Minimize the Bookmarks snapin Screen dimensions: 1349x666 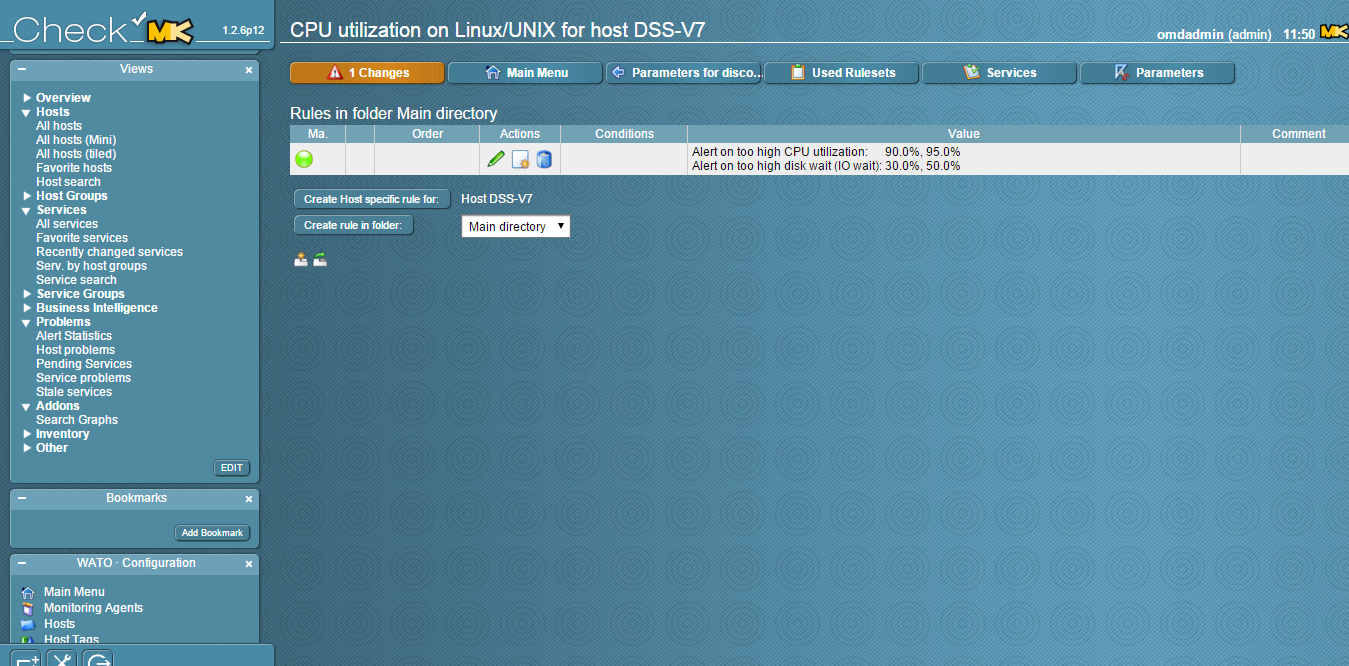22,498
